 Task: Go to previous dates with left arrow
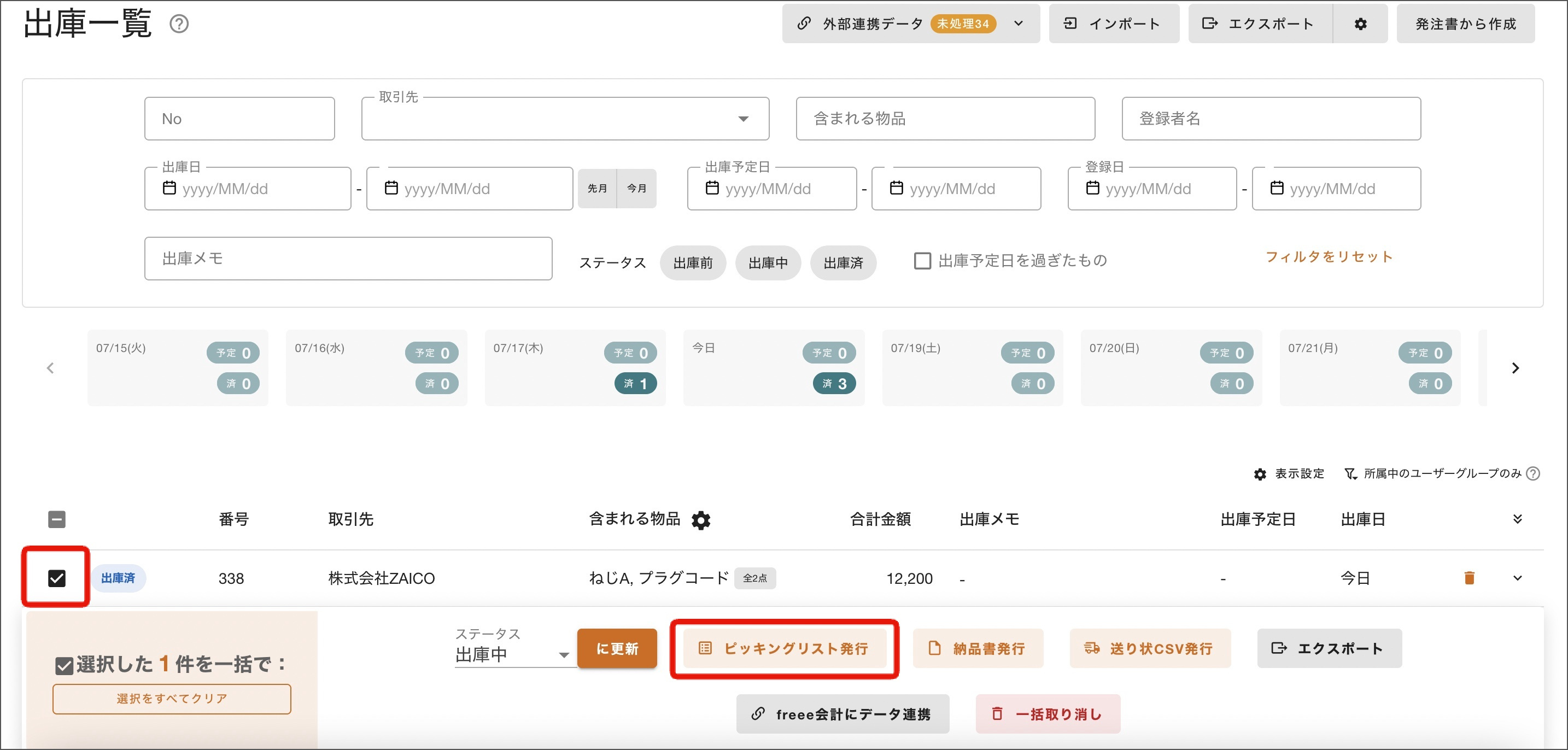click(50, 368)
